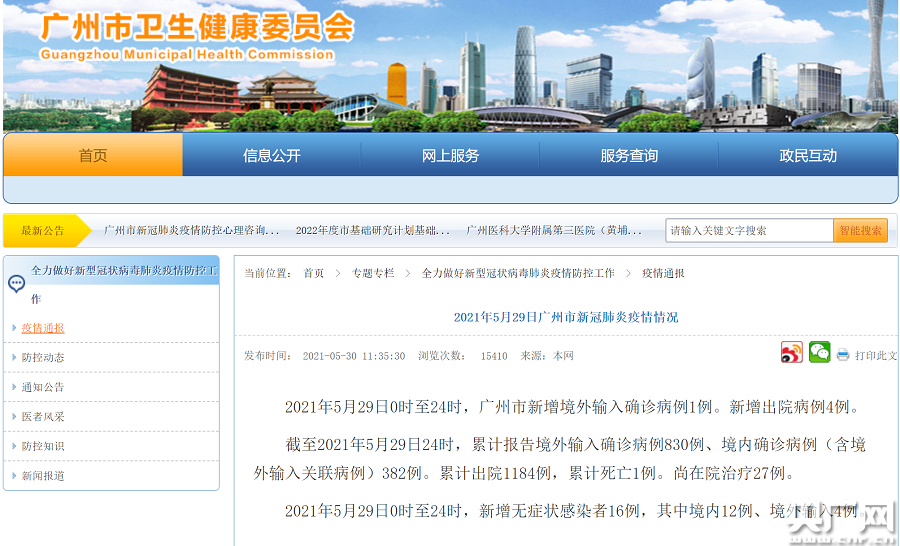Open 医者风采 in the sidebar

[x=43, y=417]
